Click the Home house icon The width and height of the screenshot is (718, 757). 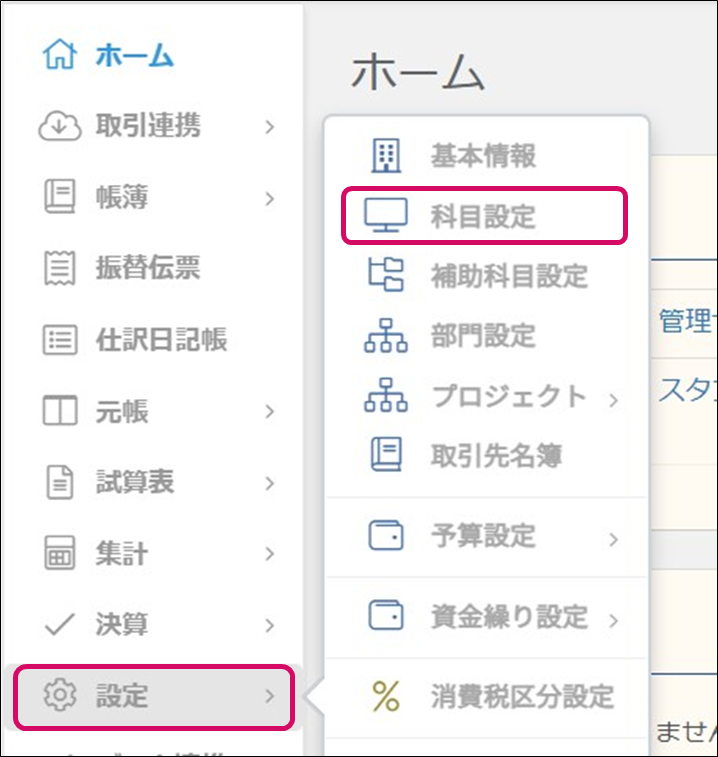[61, 56]
